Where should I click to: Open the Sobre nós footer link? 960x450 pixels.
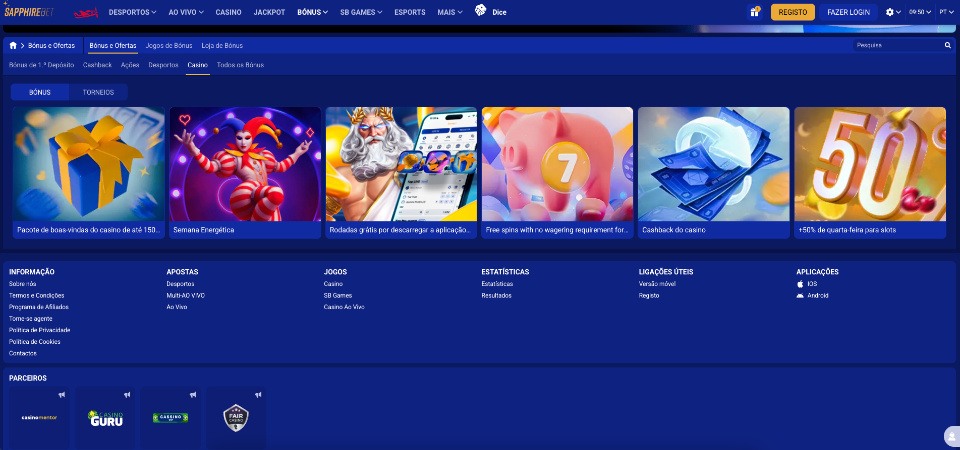click(23, 284)
